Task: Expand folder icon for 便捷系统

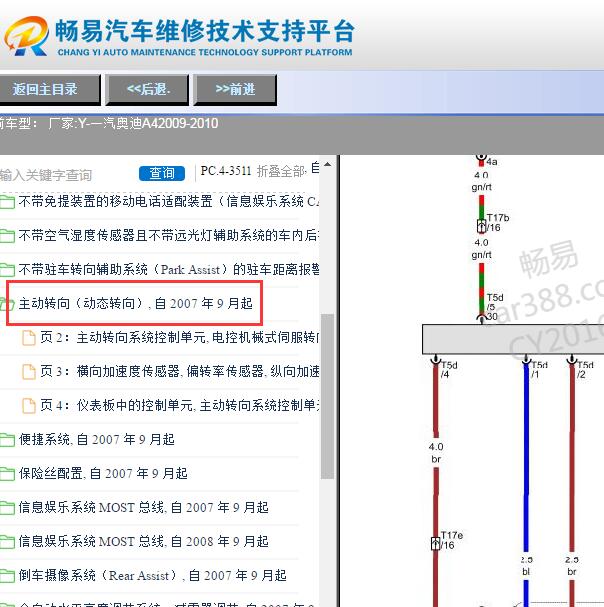Action: pos(7,440)
